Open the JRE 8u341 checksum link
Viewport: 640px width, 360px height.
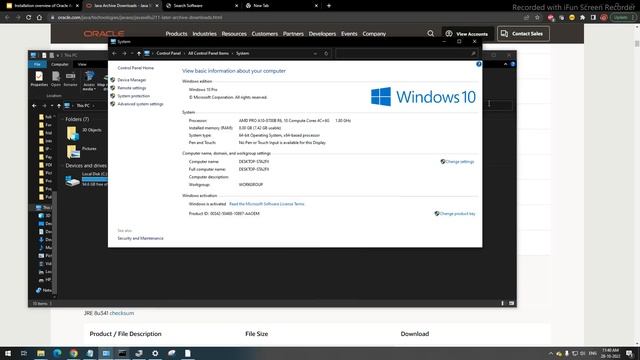pos(122,313)
